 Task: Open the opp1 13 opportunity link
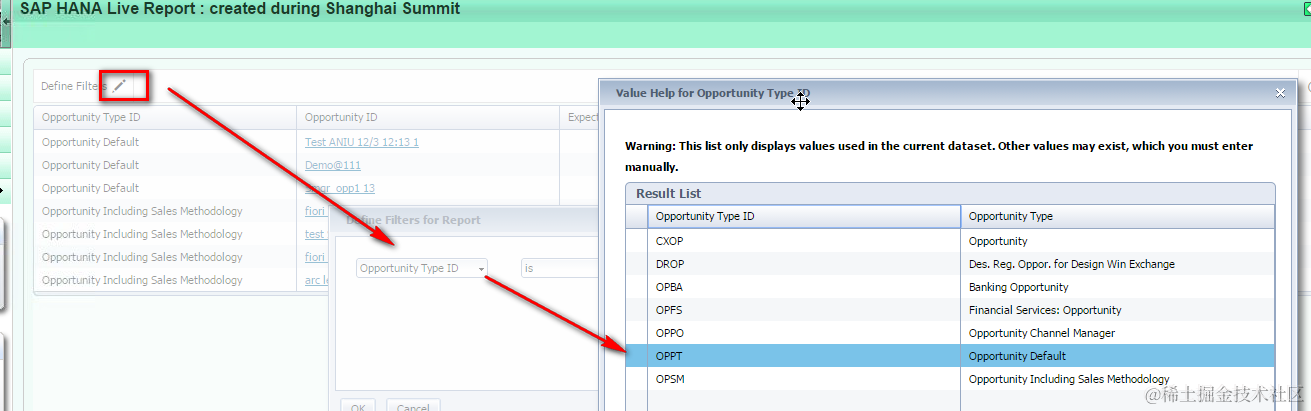tap(340, 188)
